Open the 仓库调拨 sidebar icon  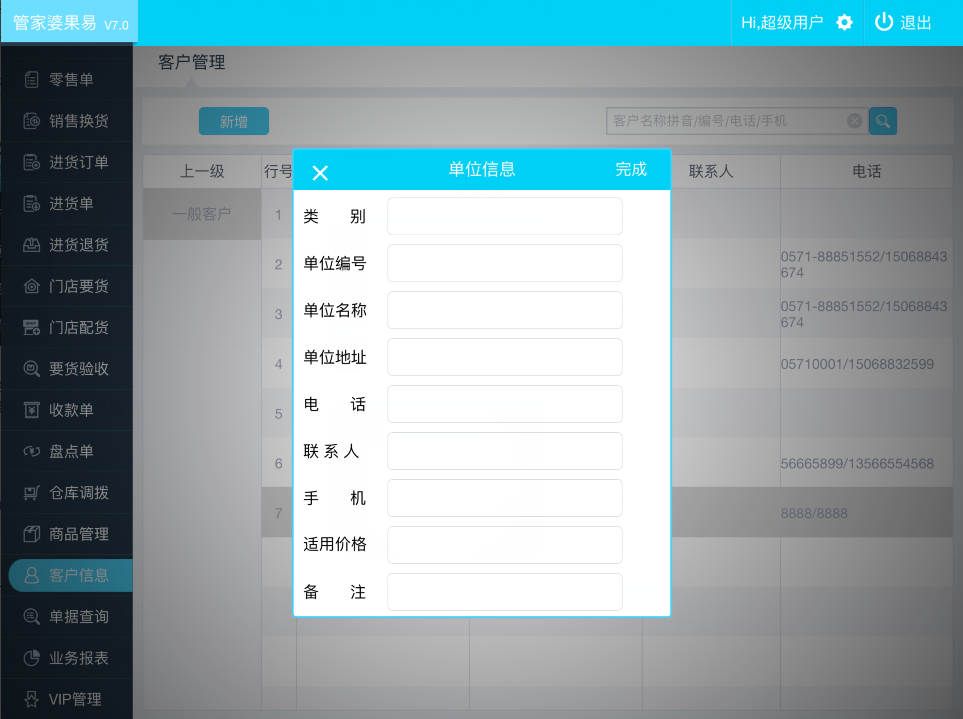[31, 492]
